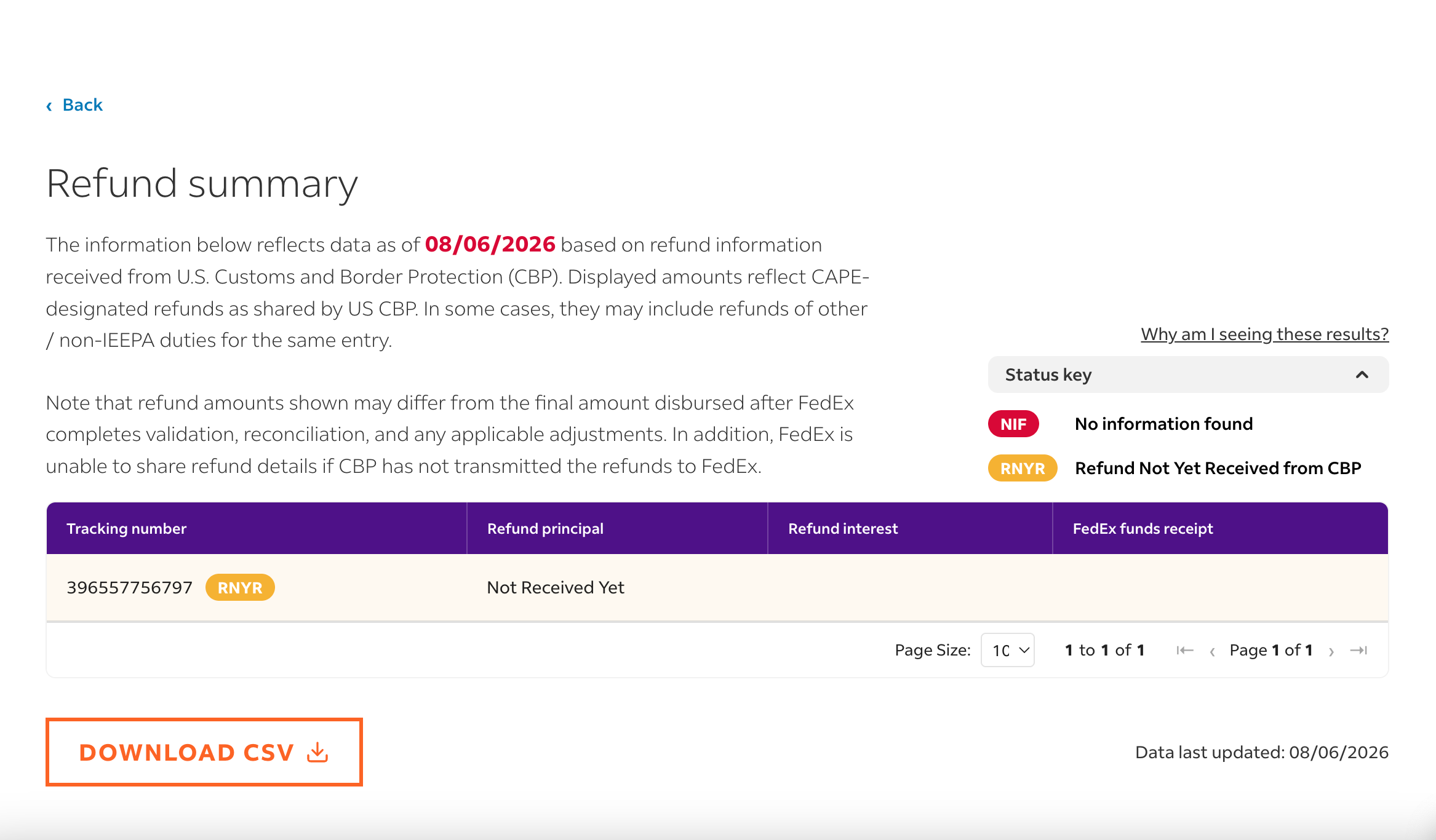Image resolution: width=1436 pixels, height=840 pixels.
Task: Click the RNYR badge in status key
Action: 1023,468
